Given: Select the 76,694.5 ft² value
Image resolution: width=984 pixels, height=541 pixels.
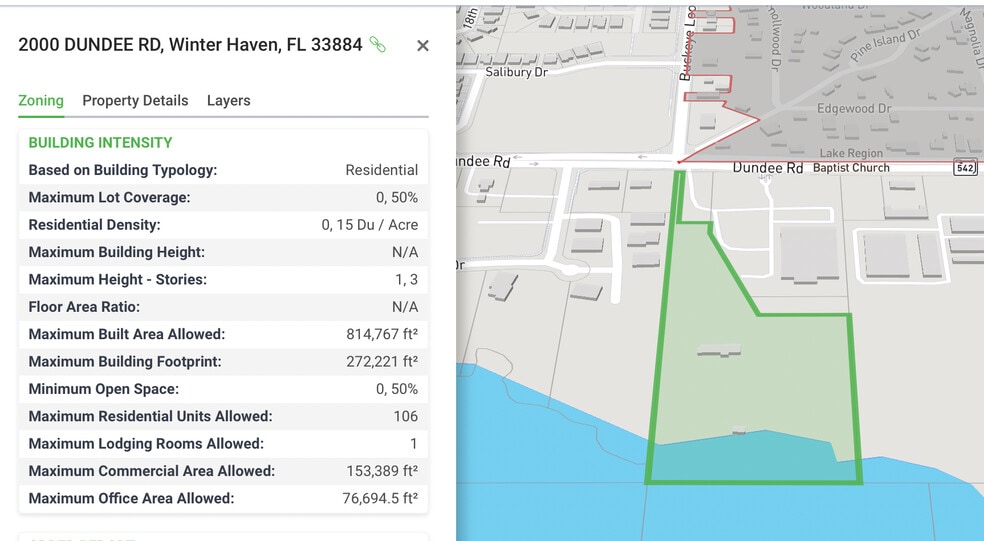Looking at the screenshot, I should click(x=380, y=498).
